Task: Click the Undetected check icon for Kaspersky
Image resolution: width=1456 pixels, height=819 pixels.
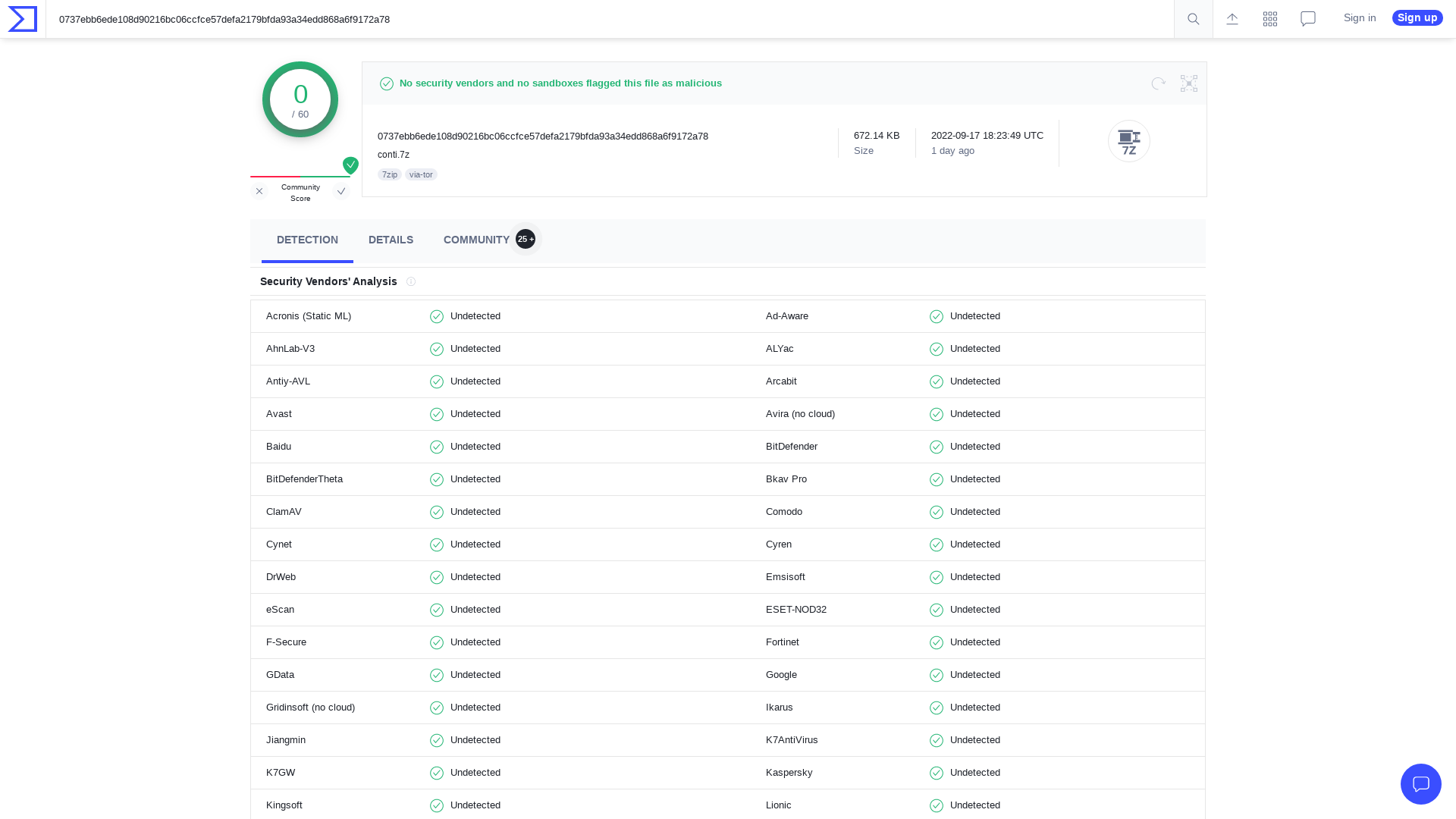Action: click(x=937, y=773)
